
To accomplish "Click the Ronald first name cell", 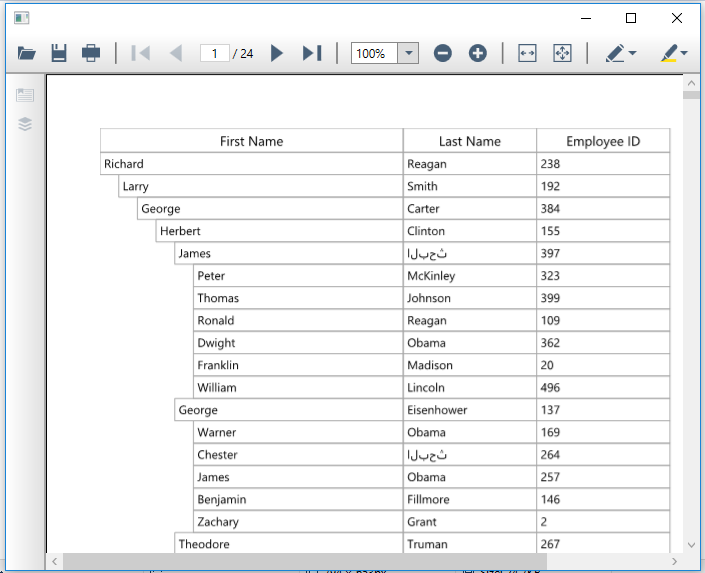I will pos(298,321).
